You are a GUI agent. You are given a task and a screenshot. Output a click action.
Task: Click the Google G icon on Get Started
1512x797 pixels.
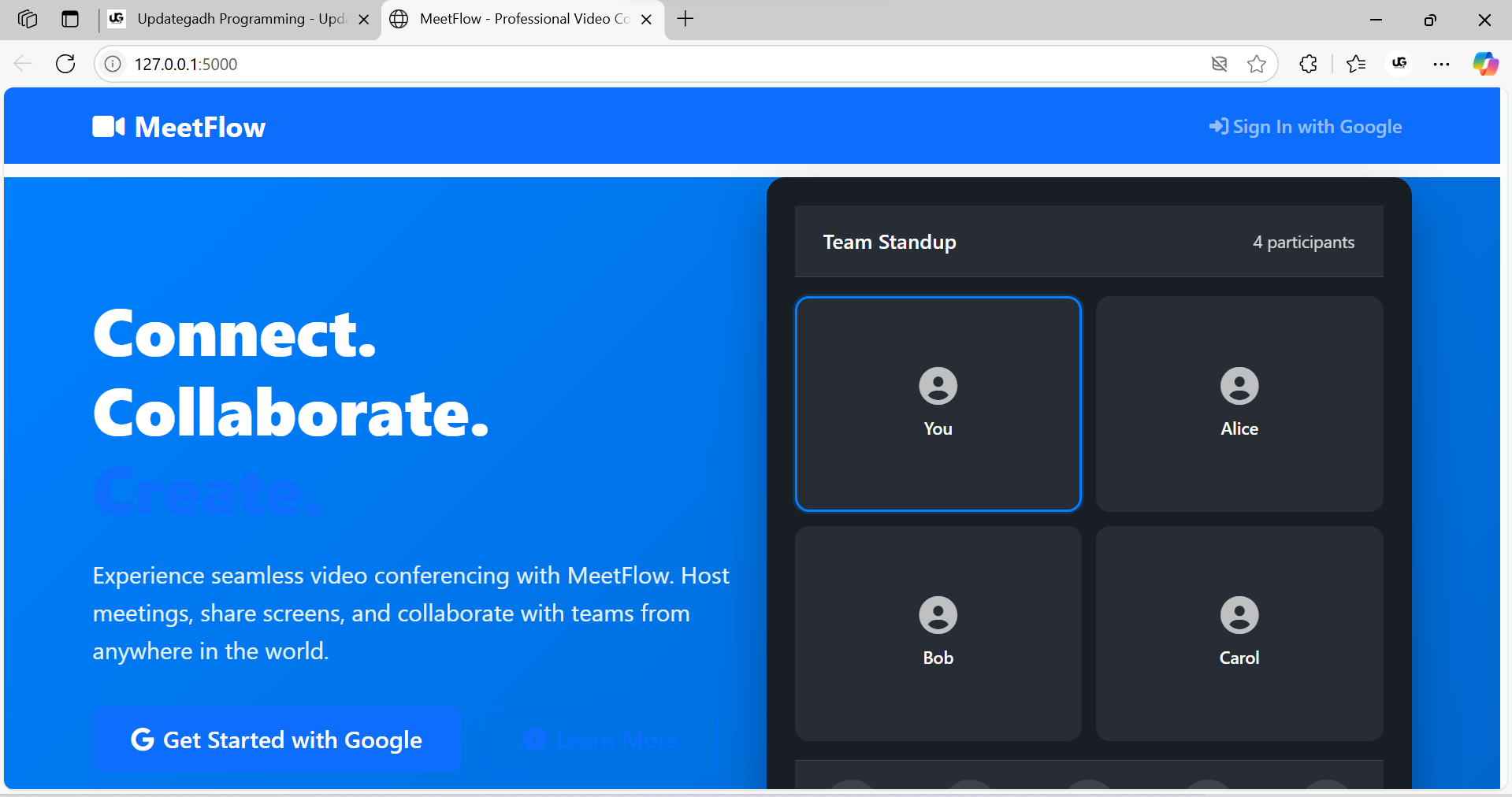tap(143, 740)
